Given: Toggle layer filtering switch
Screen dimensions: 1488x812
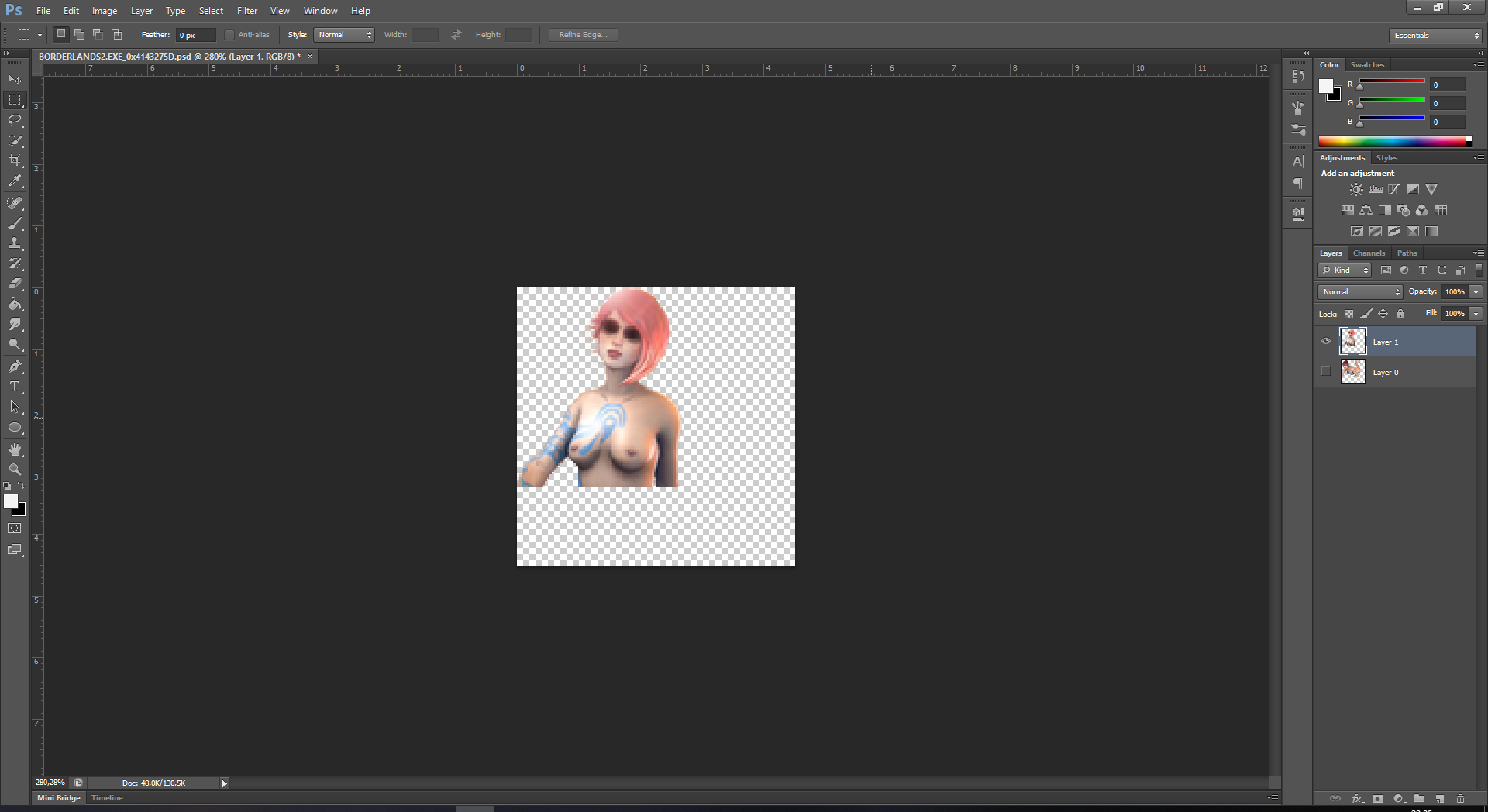Looking at the screenshot, I should (x=1479, y=270).
